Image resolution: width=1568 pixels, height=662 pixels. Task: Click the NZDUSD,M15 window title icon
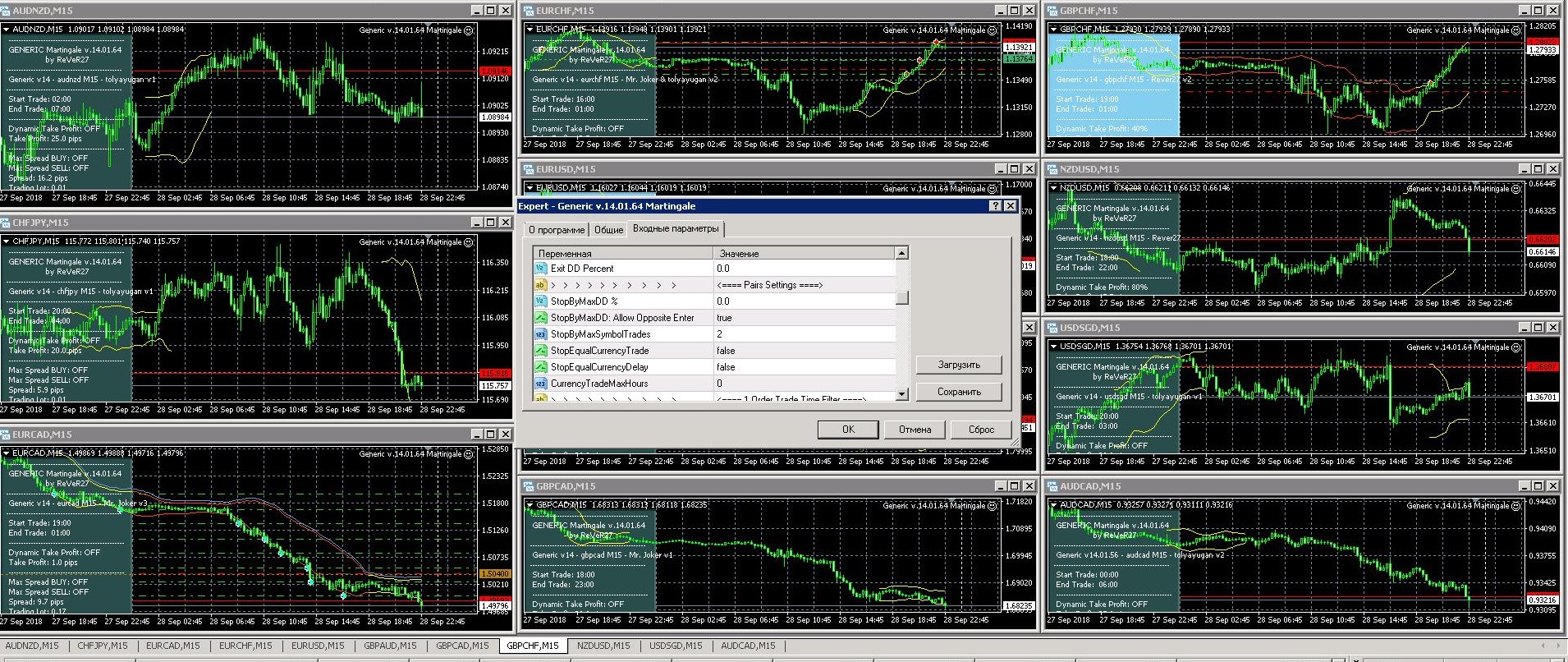1053,169
